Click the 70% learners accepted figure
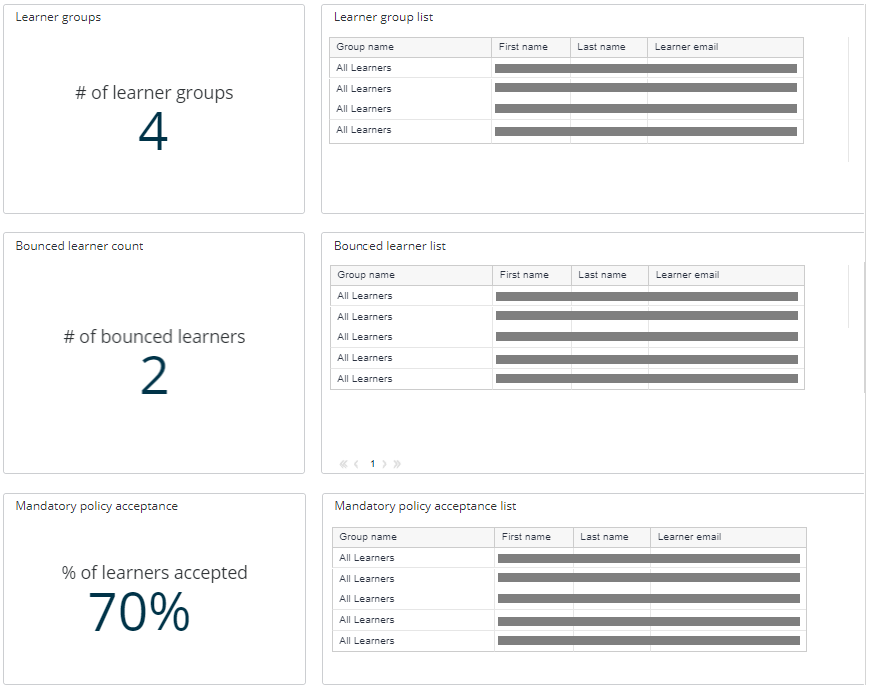The width and height of the screenshot is (869, 689). [139, 612]
